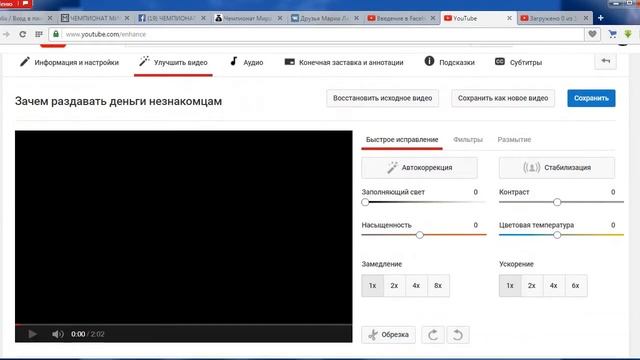Click Восстановить исходное видео button
640x360 pixels.
(382, 98)
